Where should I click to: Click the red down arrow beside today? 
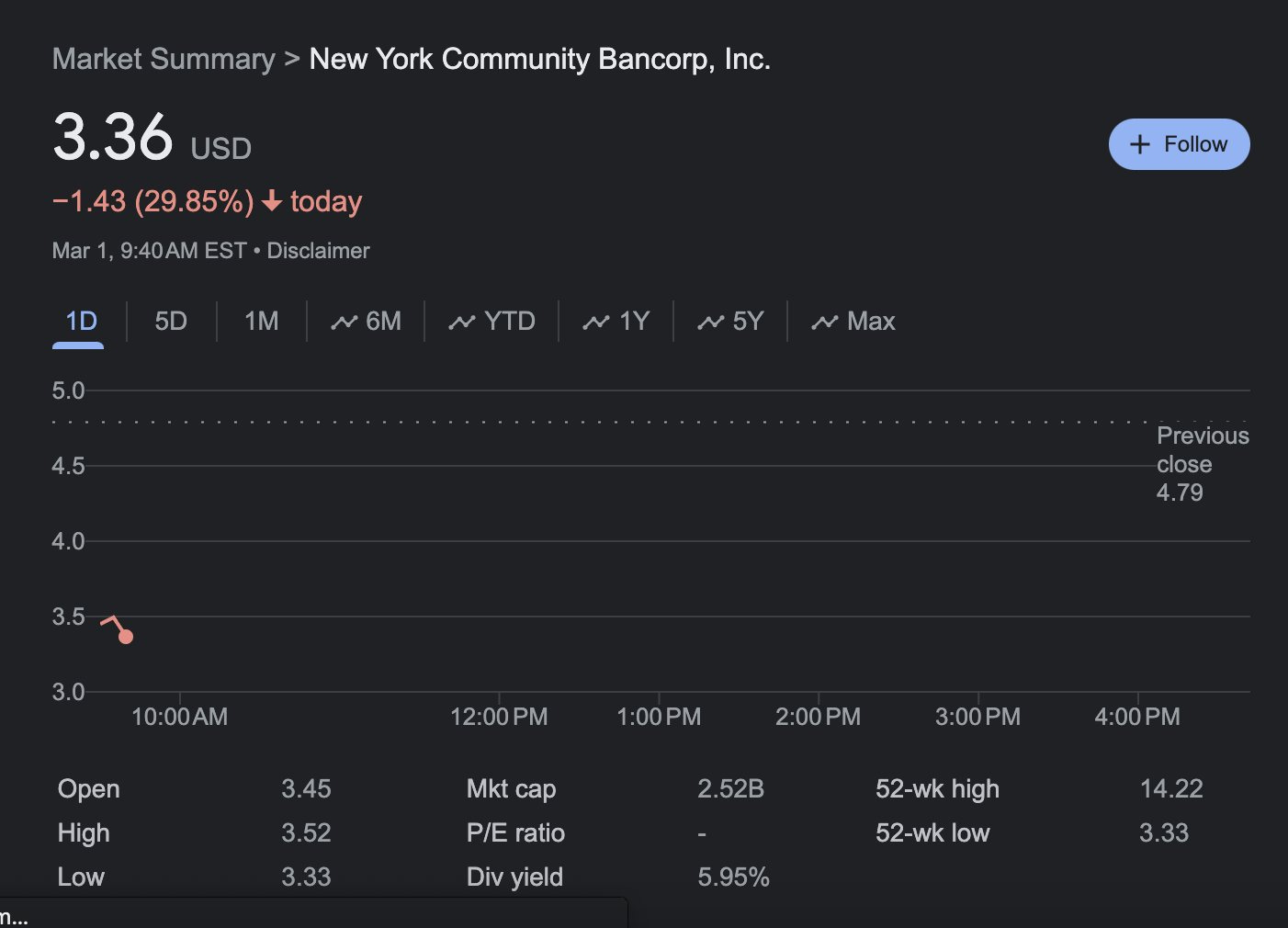tap(271, 201)
